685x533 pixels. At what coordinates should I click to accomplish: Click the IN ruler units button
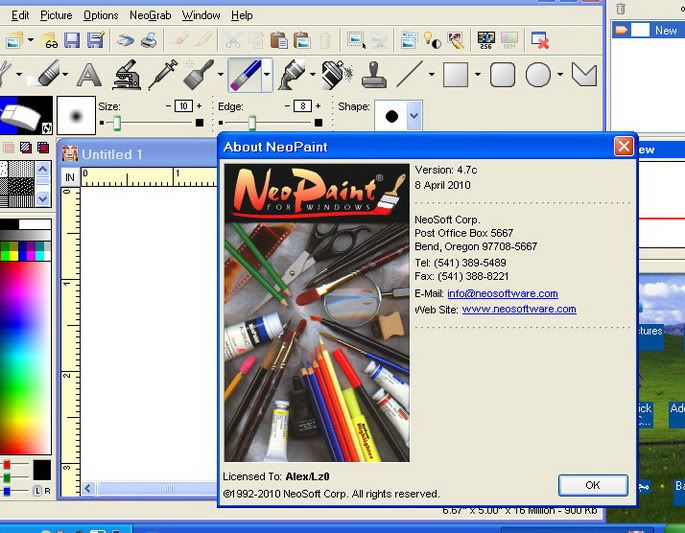click(x=70, y=177)
